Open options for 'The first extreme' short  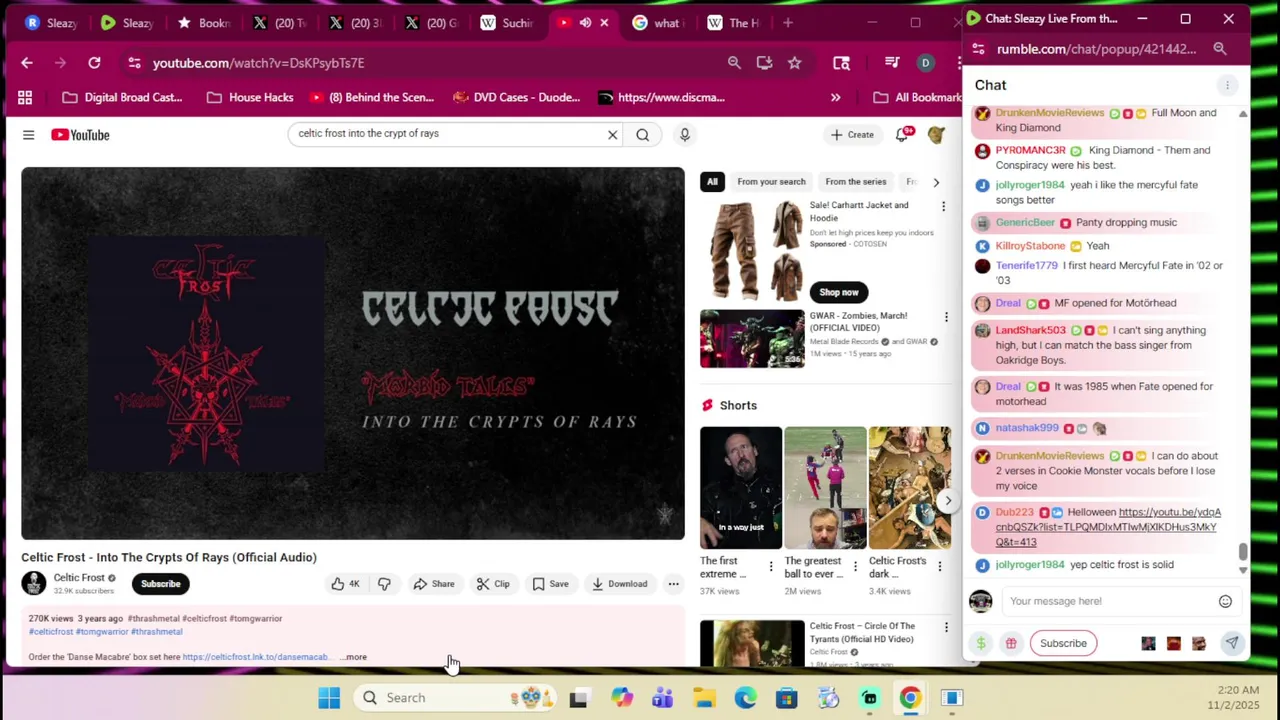point(770,567)
